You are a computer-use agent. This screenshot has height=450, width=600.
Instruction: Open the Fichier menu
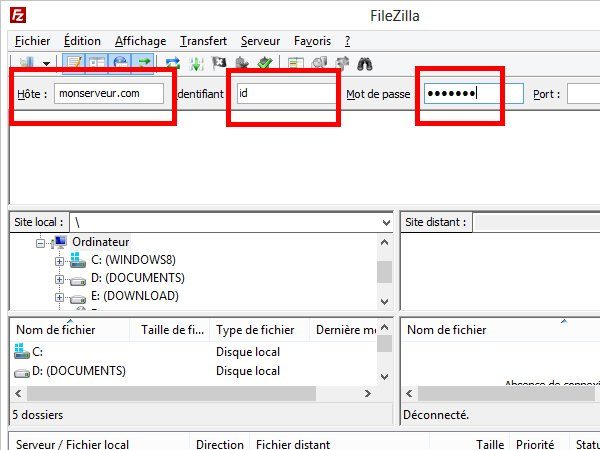[33, 41]
